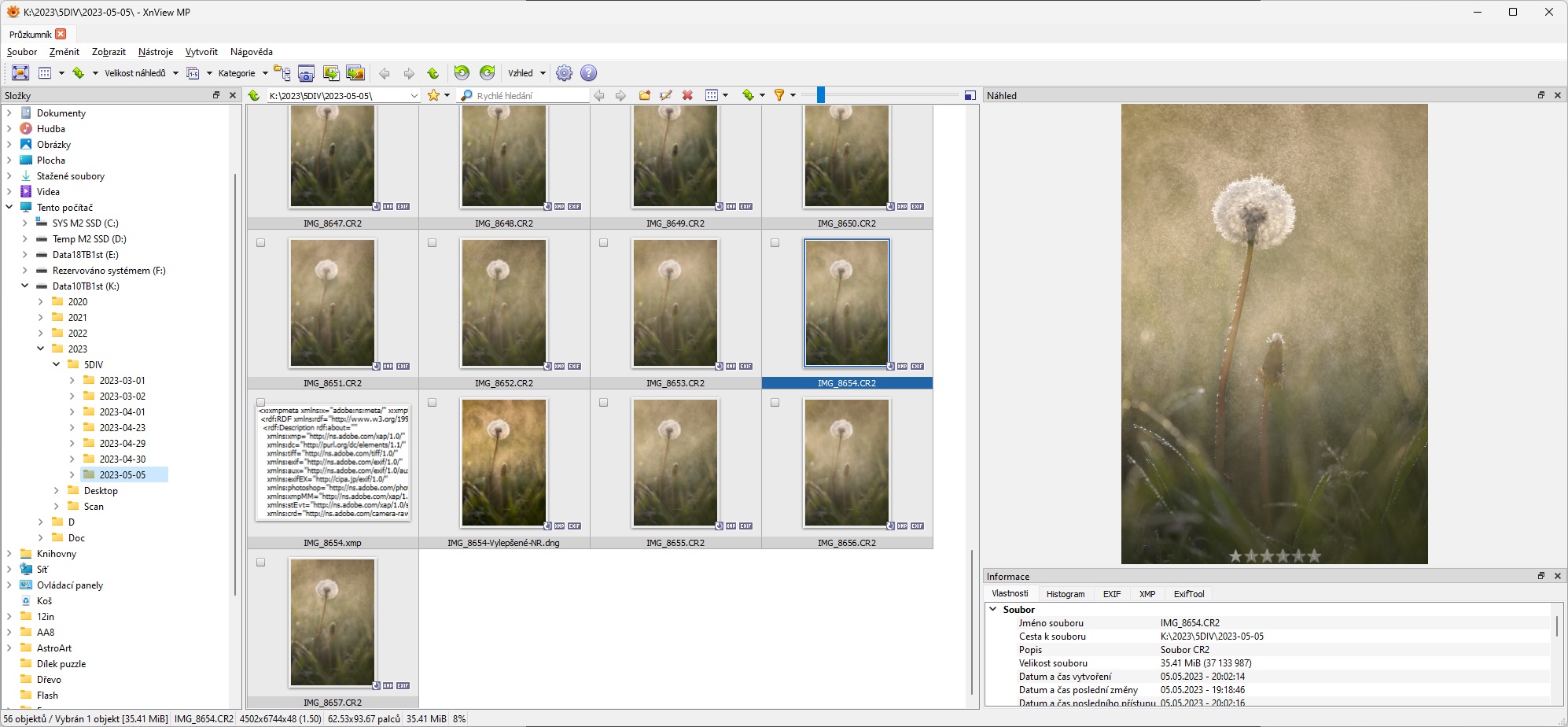Expand the 2023-04-23 folder node

click(72, 428)
